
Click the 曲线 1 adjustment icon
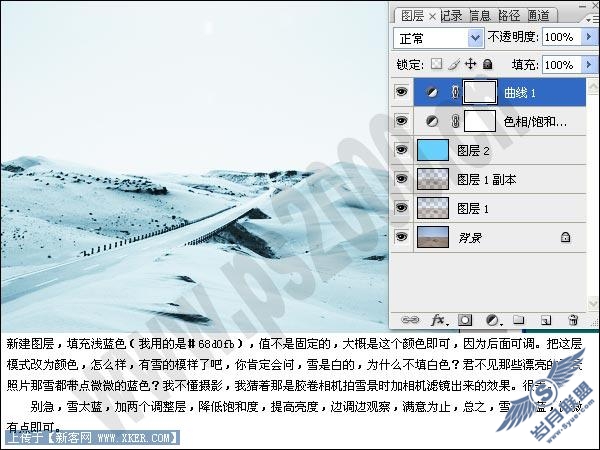pos(432,92)
